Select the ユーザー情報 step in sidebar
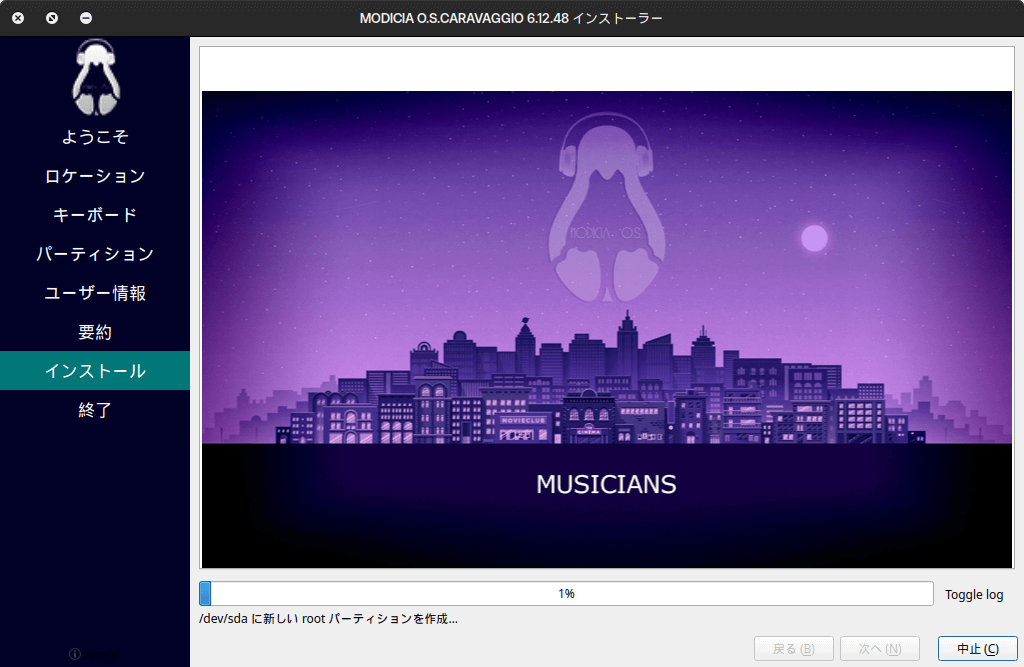The image size is (1024, 667). (x=95, y=293)
